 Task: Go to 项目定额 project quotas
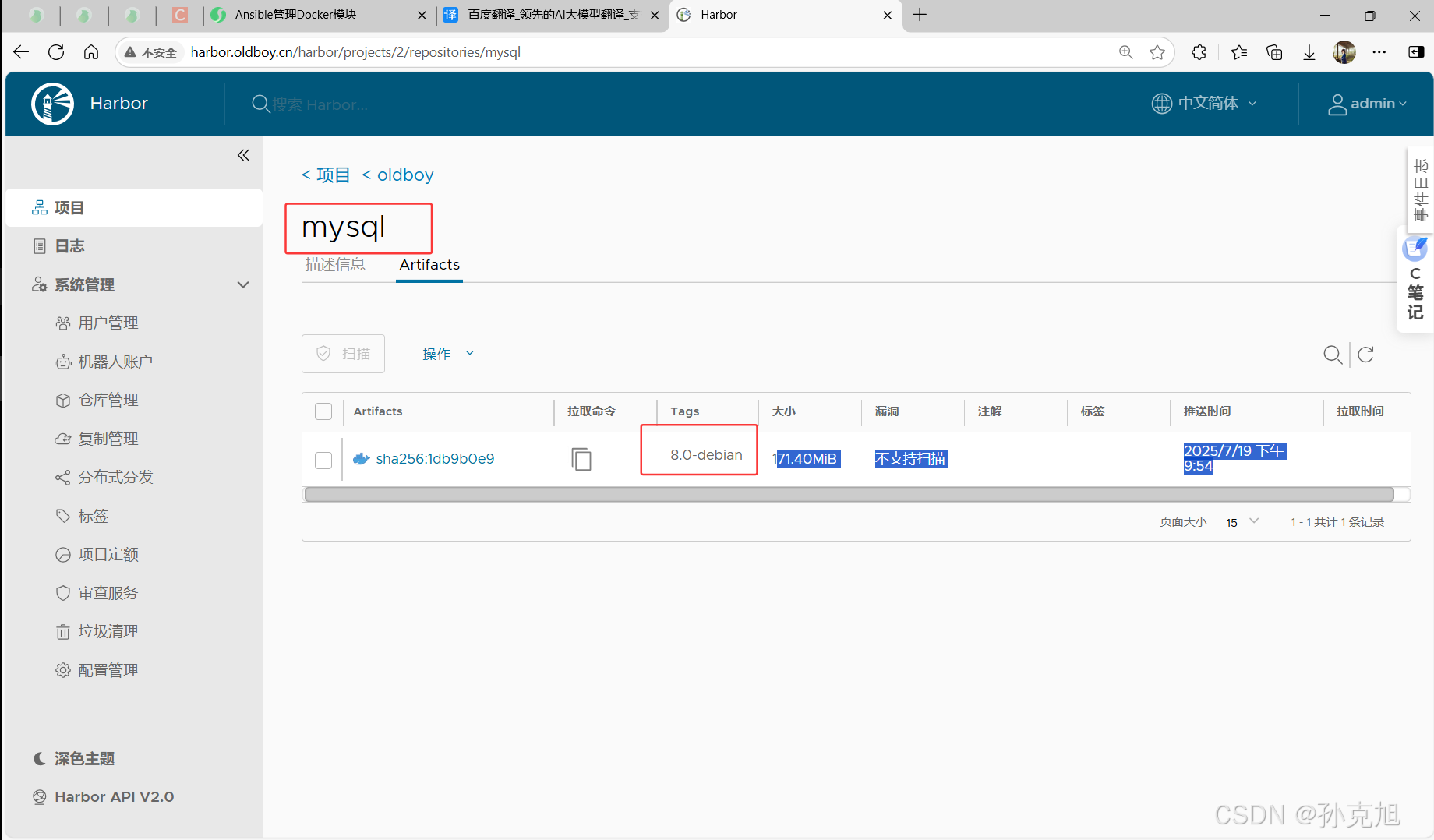coord(108,555)
